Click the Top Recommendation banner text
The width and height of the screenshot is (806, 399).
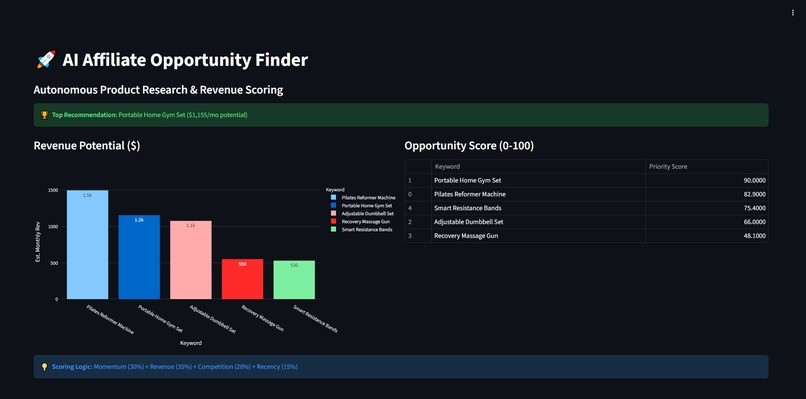(150, 115)
